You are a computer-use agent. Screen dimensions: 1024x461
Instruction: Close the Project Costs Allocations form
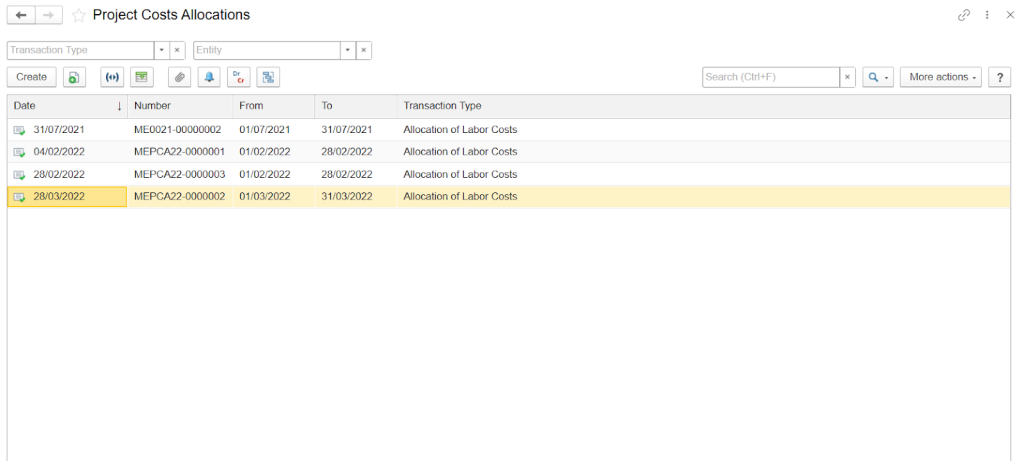pyautogui.click(x=1010, y=15)
